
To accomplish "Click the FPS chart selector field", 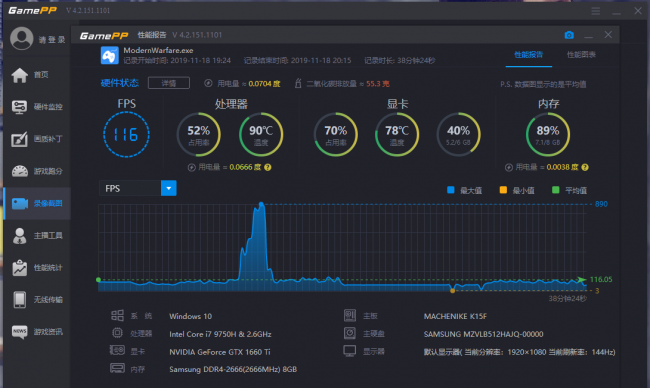I will pyautogui.click(x=138, y=188).
